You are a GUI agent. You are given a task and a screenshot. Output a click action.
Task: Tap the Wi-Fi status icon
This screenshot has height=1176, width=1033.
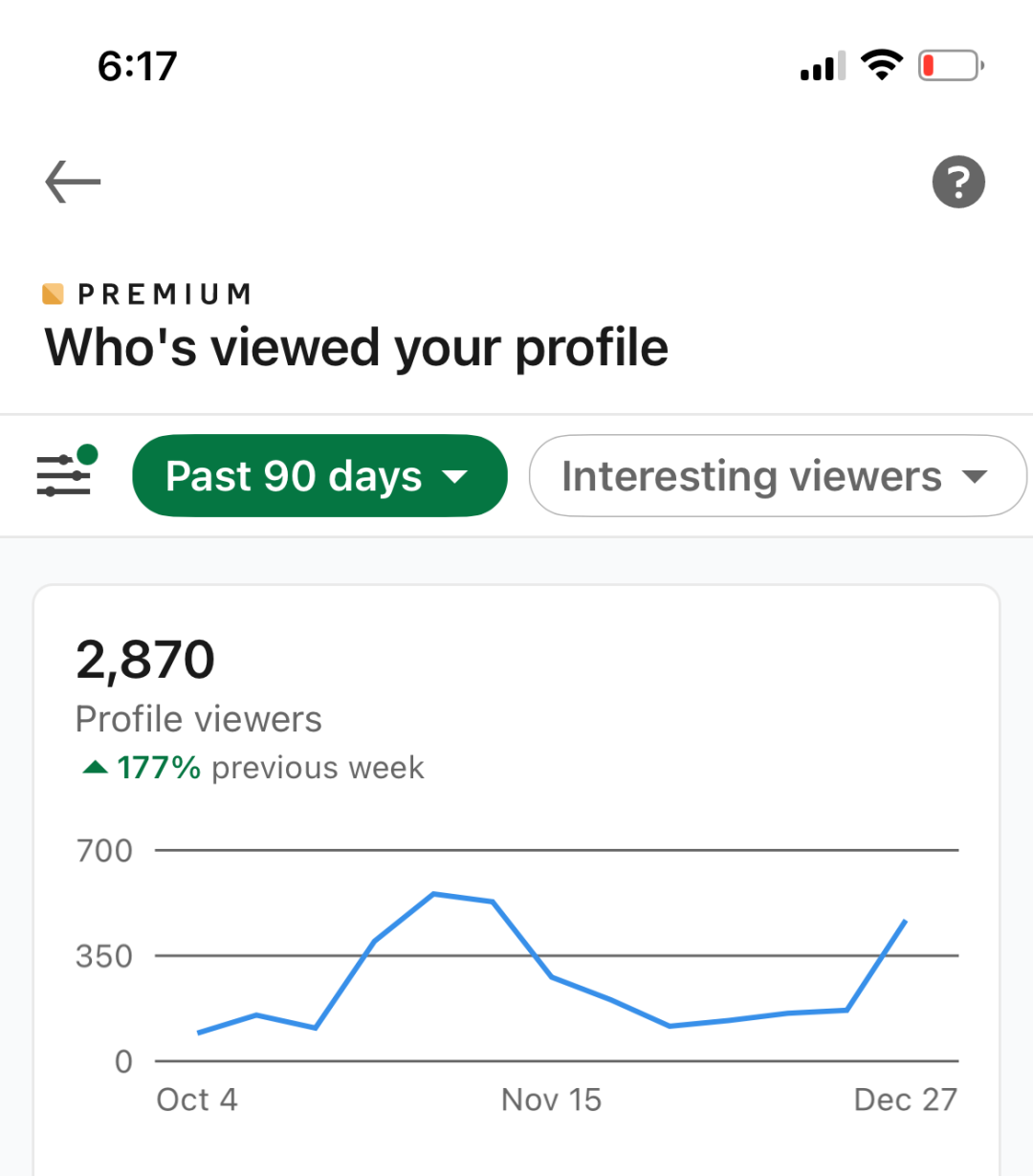tap(881, 65)
